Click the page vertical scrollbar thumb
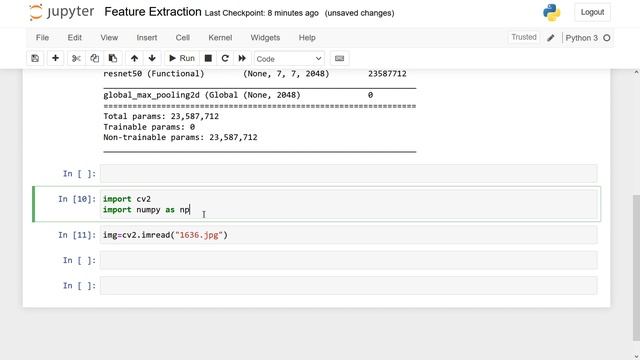Viewport: 640px width, 360px height. 636,267
